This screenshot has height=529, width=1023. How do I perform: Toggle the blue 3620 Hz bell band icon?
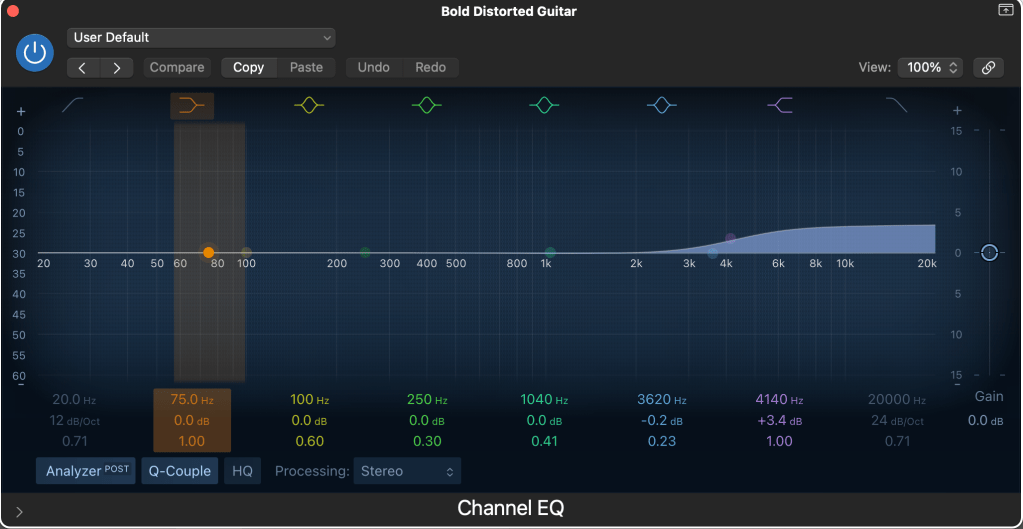(x=662, y=105)
